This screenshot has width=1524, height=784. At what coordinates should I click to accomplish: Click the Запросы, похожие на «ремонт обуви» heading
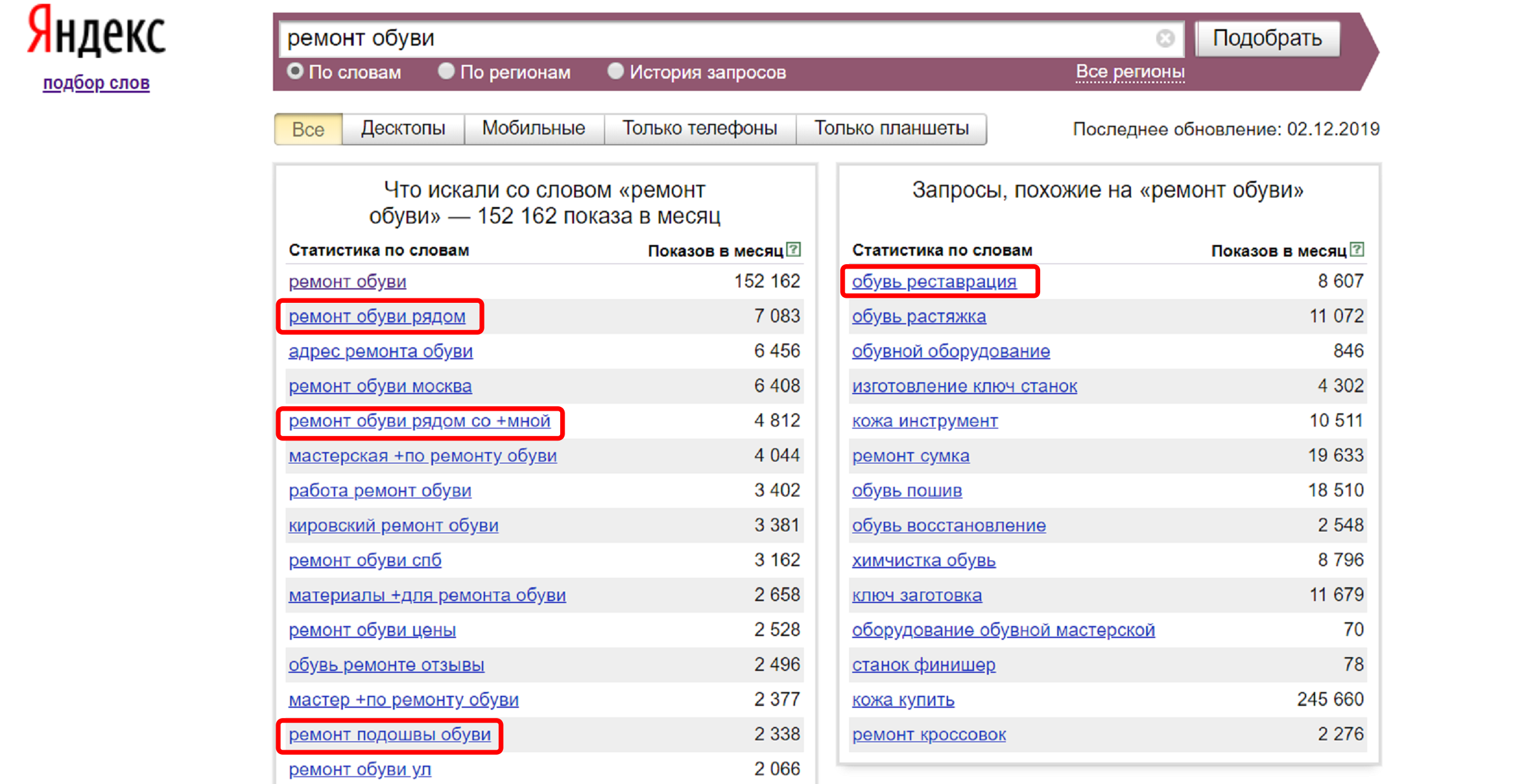[x=1108, y=190]
